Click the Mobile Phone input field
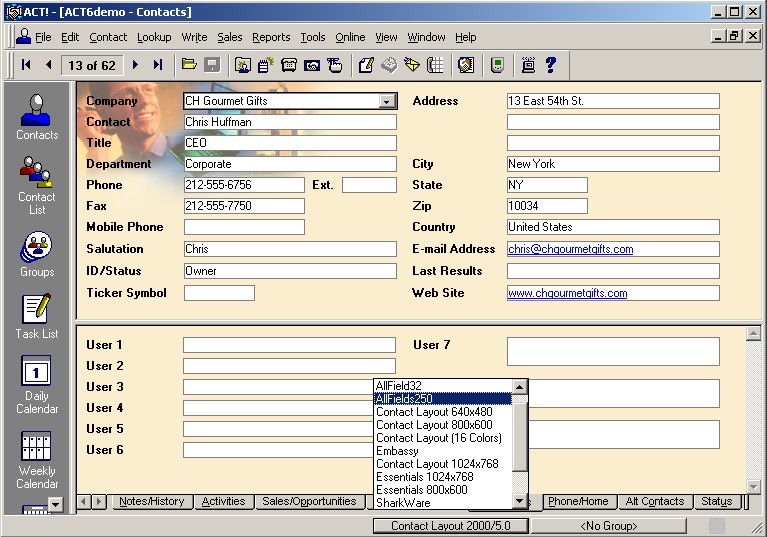767x537 pixels. (244, 227)
